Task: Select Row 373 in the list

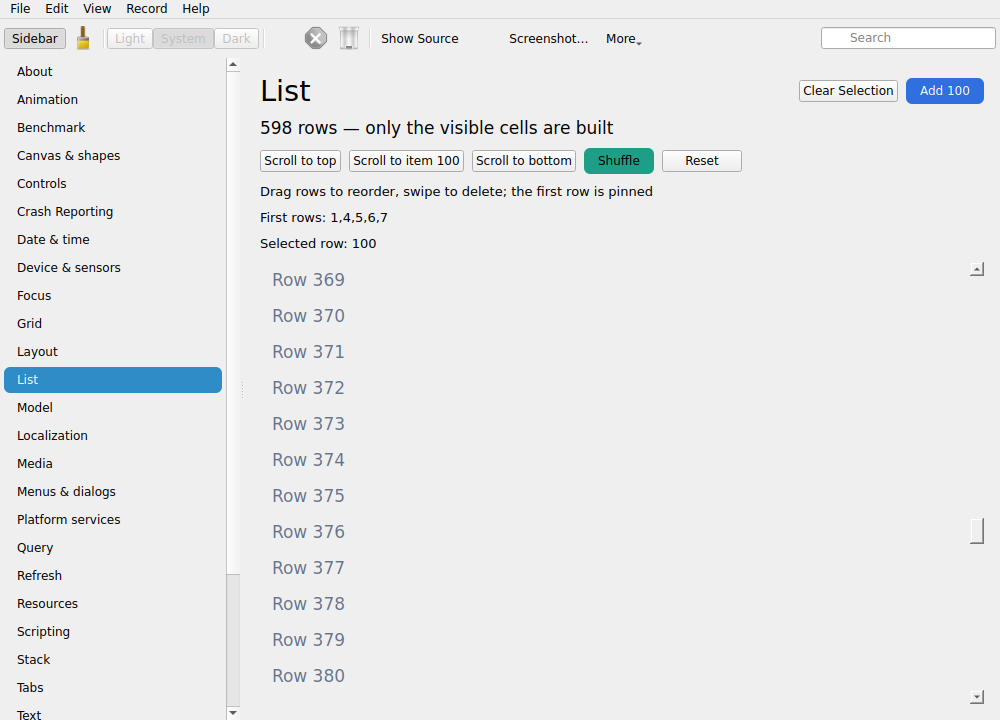Action: (x=615, y=424)
